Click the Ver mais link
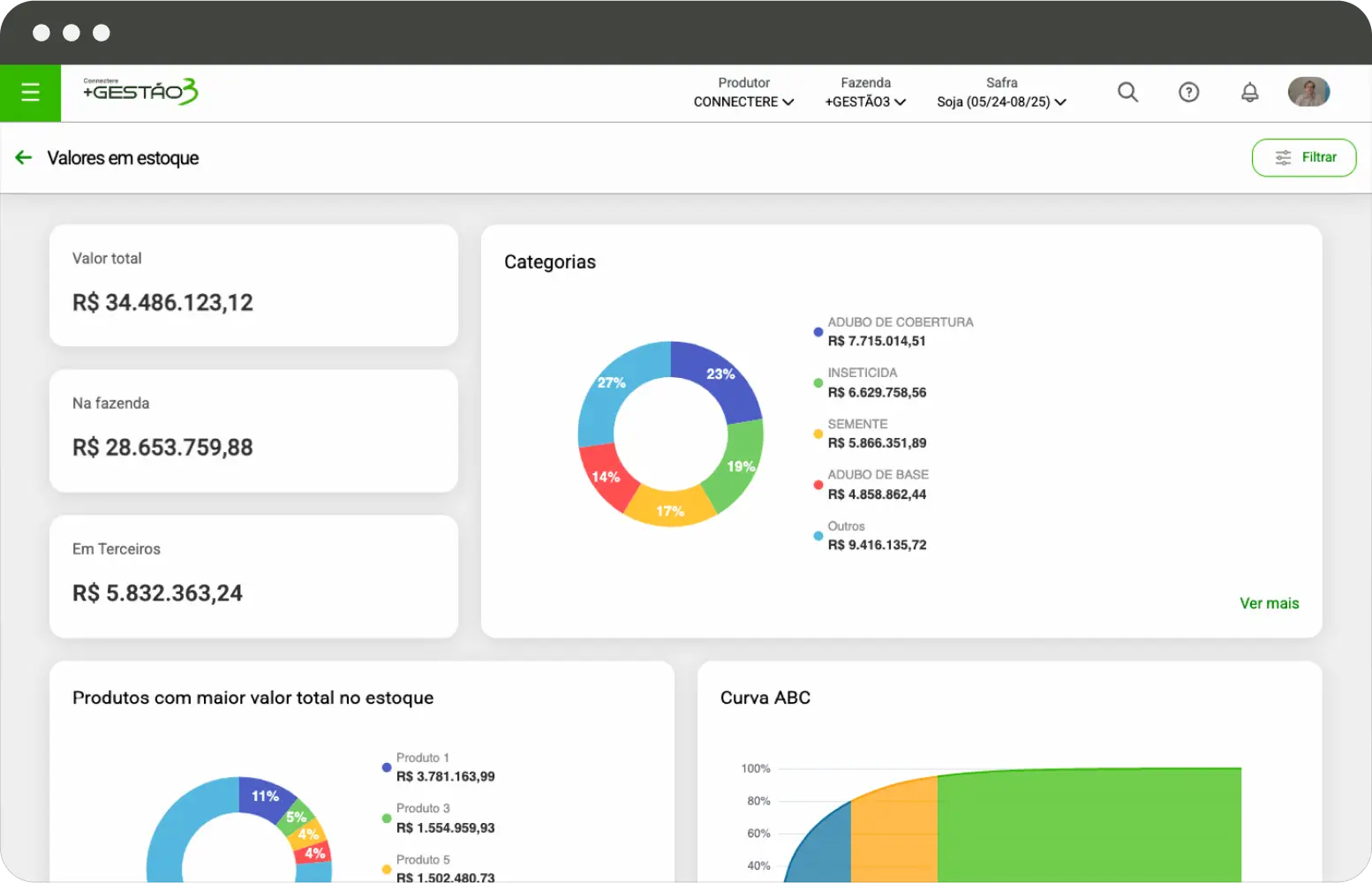Viewport: 1372px width, 883px height. pyautogui.click(x=1269, y=603)
